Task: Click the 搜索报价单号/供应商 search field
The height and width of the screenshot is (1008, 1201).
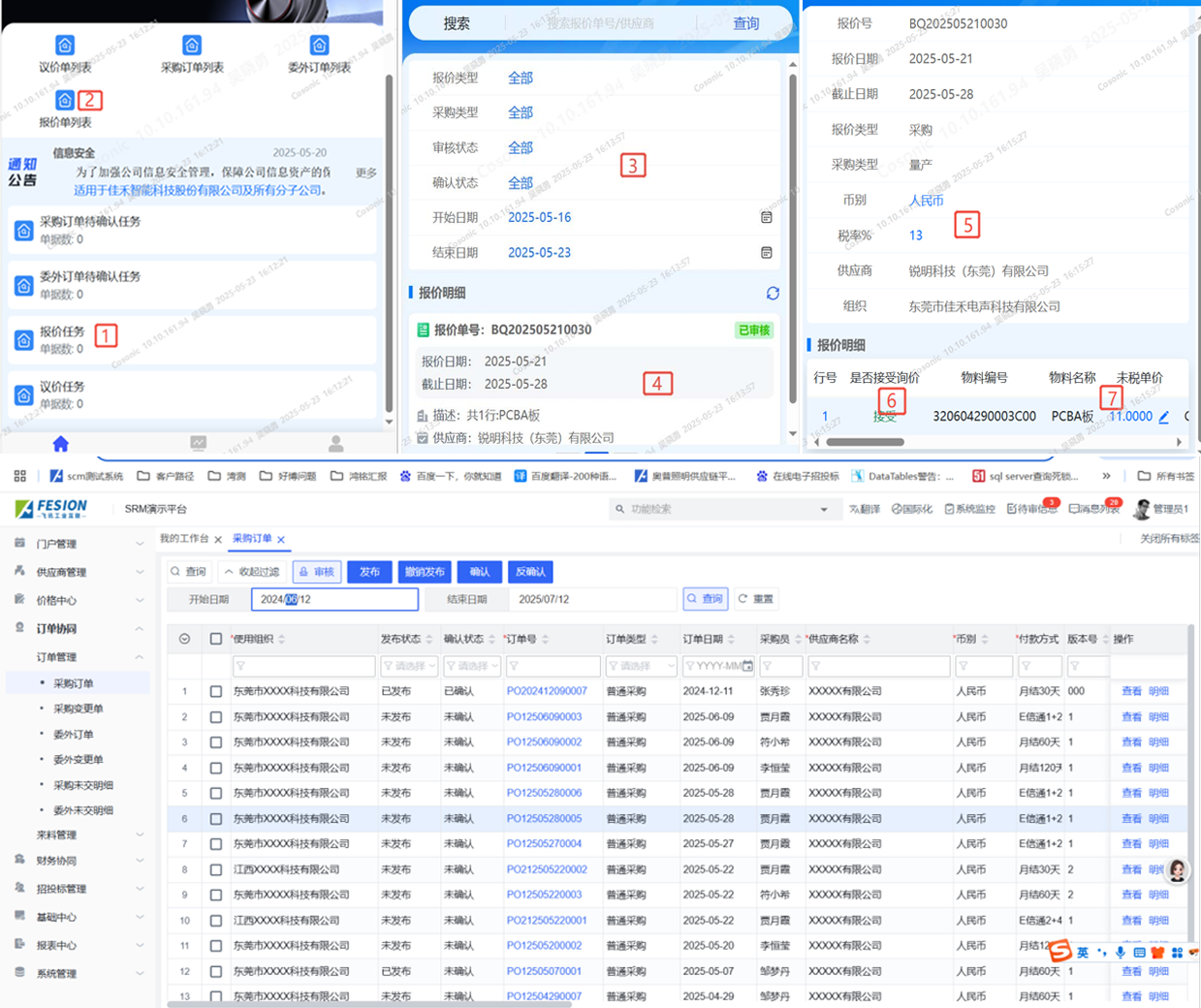Action: pos(601,23)
